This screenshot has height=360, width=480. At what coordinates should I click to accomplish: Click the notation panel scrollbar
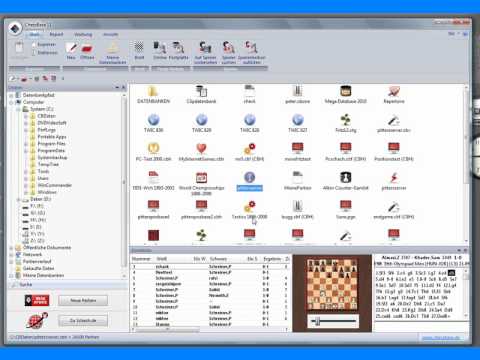[x=466, y=293]
